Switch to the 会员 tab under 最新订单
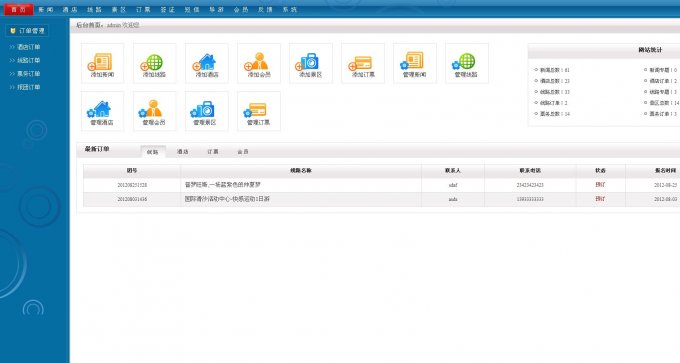Screen dimensions: 680x363 pos(243,152)
